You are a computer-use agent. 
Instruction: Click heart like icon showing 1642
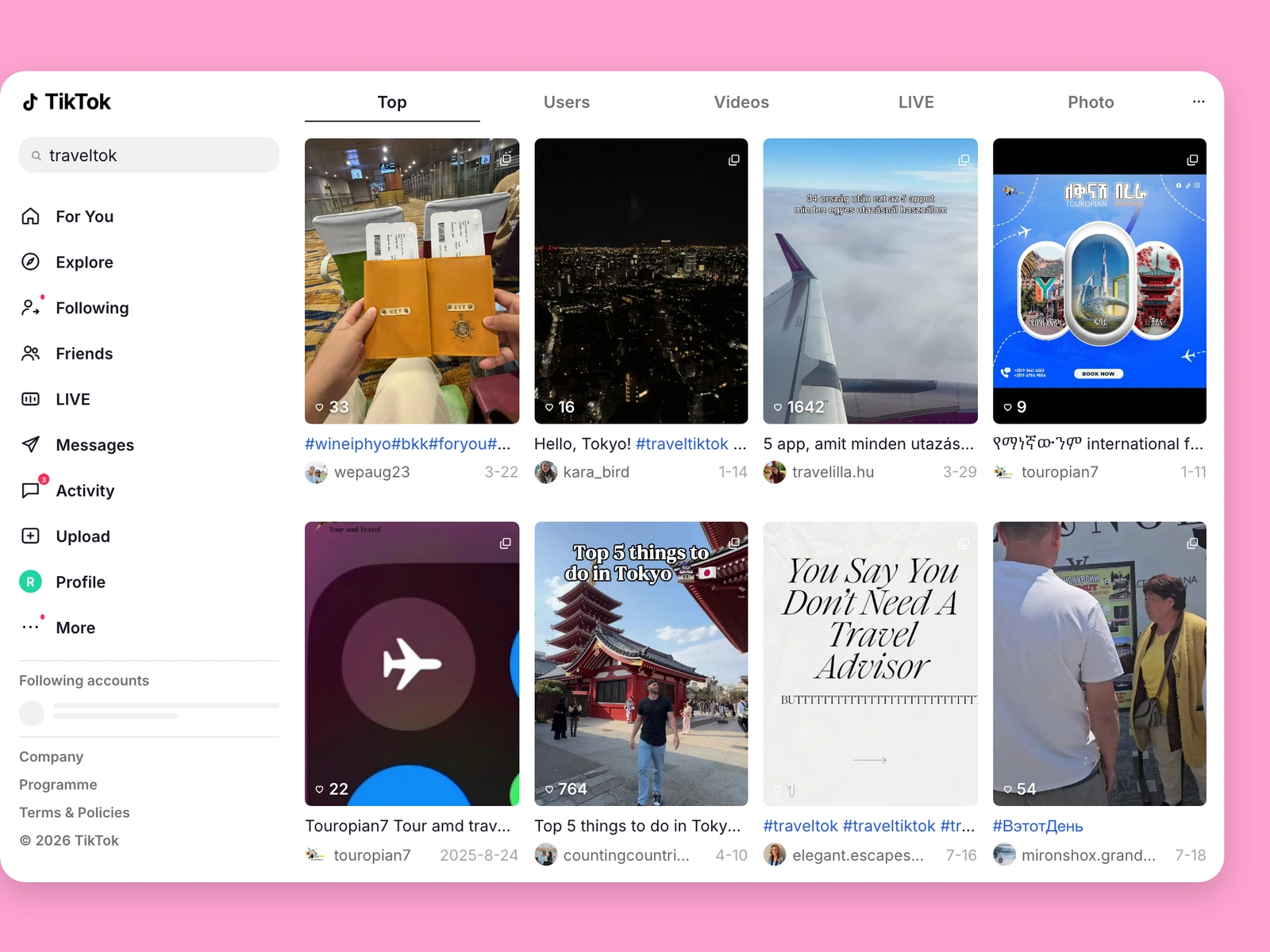pyautogui.click(x=778, y=408)
